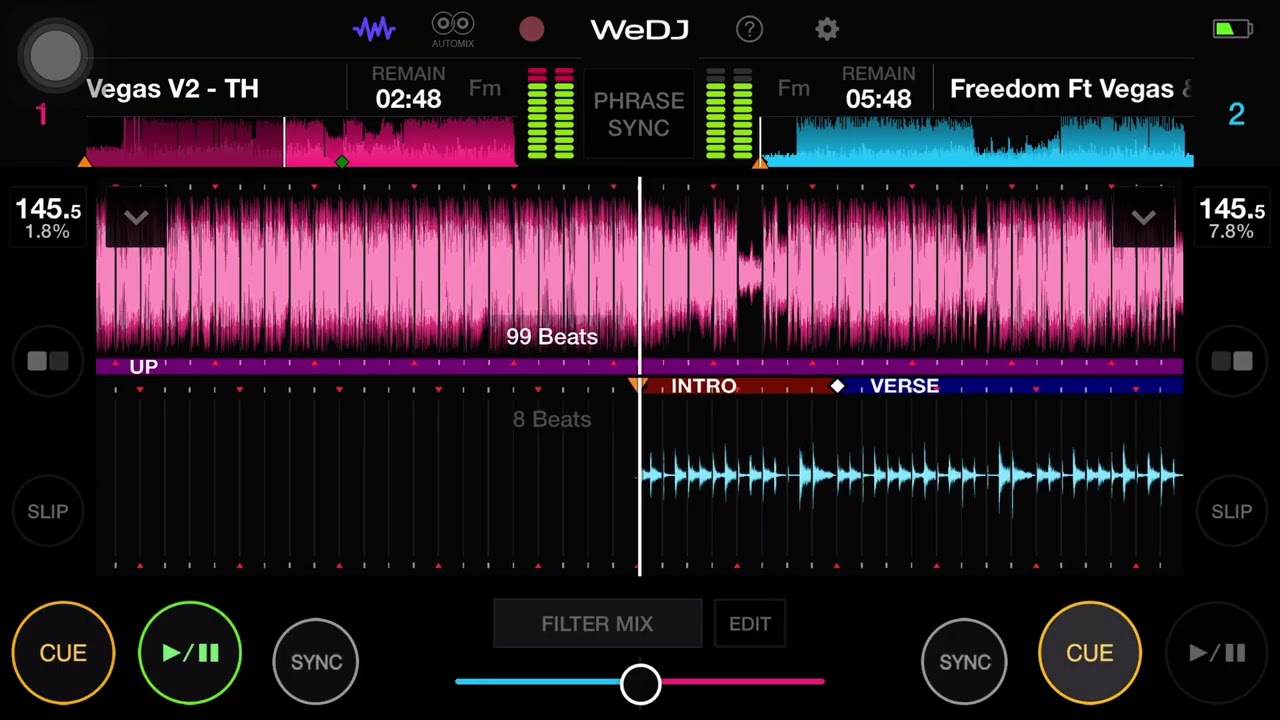
Task: Click the VERSE phrase marker
Action: pos(904,386)
